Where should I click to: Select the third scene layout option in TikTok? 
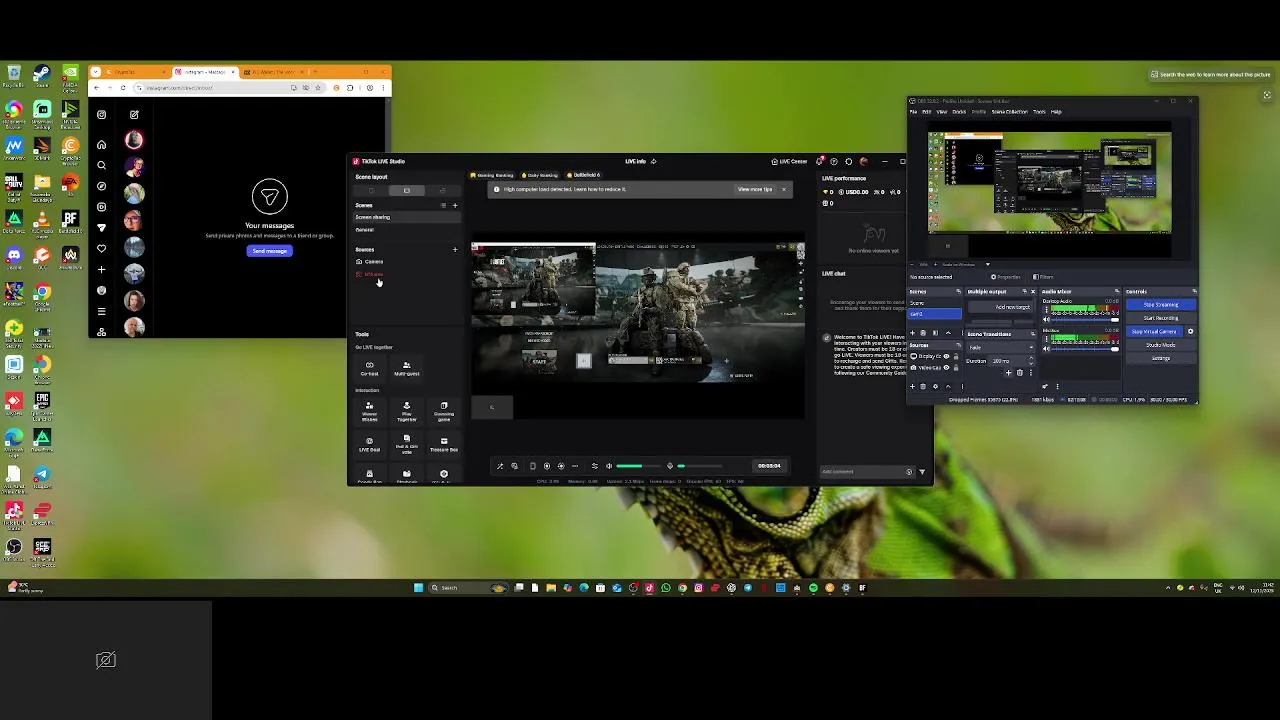442,190
